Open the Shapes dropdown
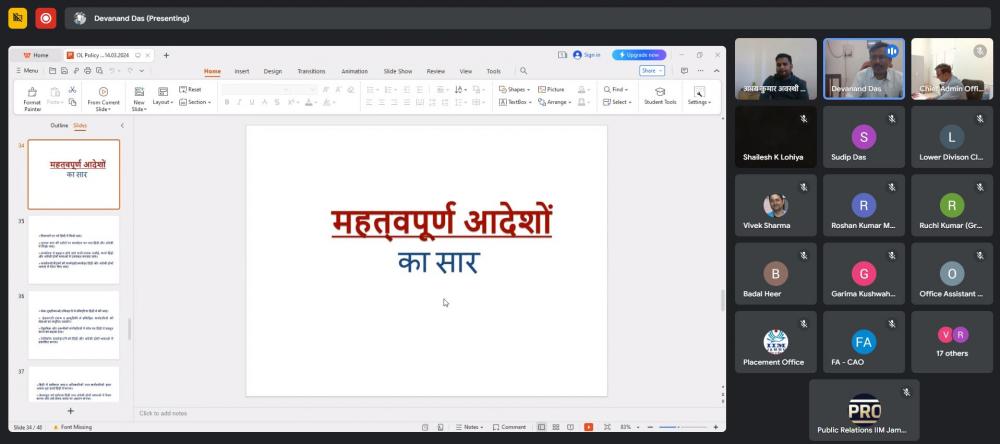Image resolution: width=1000 pixels, height=444 pixels. click(x=513, y=89)
